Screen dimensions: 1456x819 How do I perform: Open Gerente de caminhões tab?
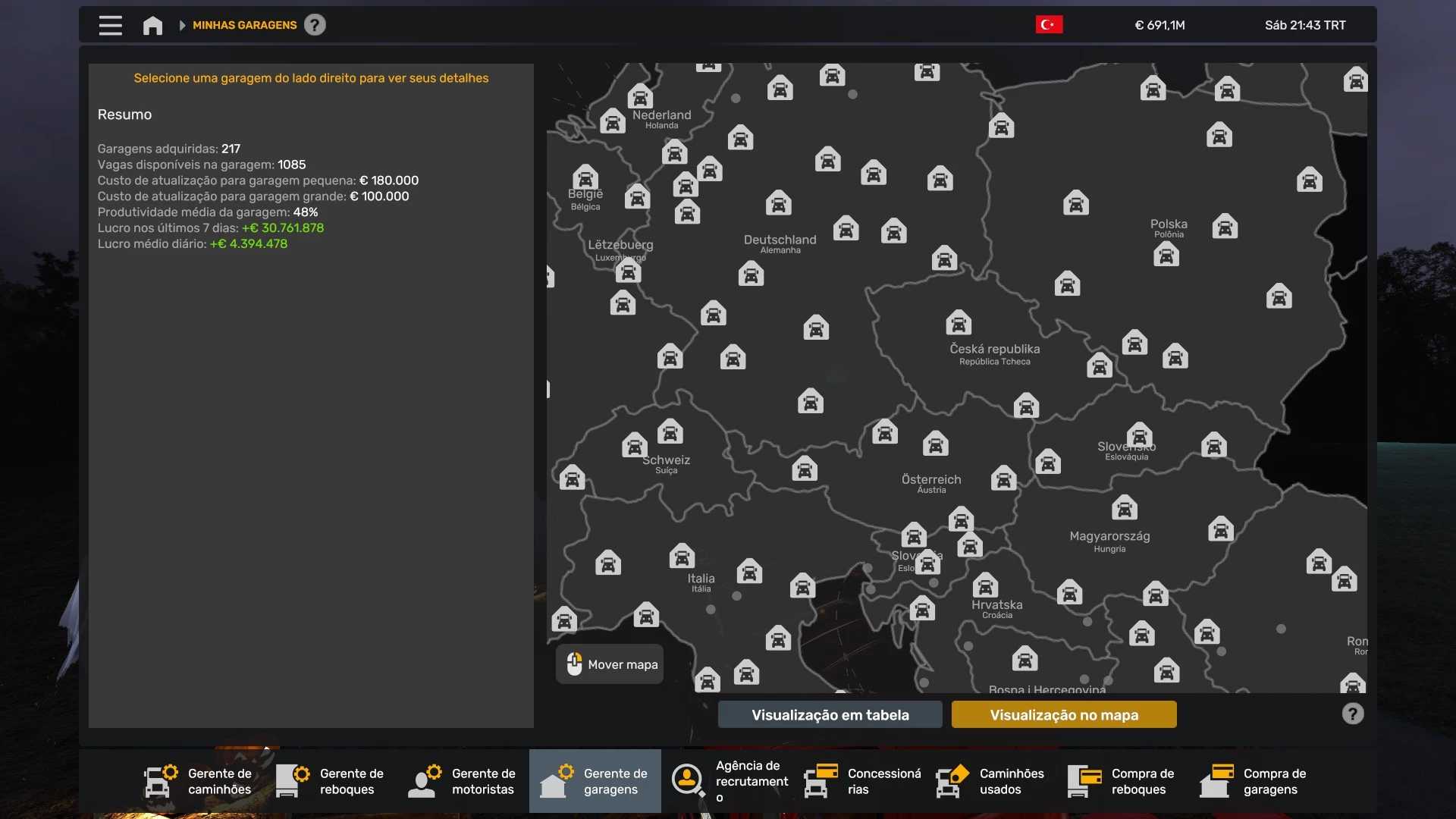point(199,781)
